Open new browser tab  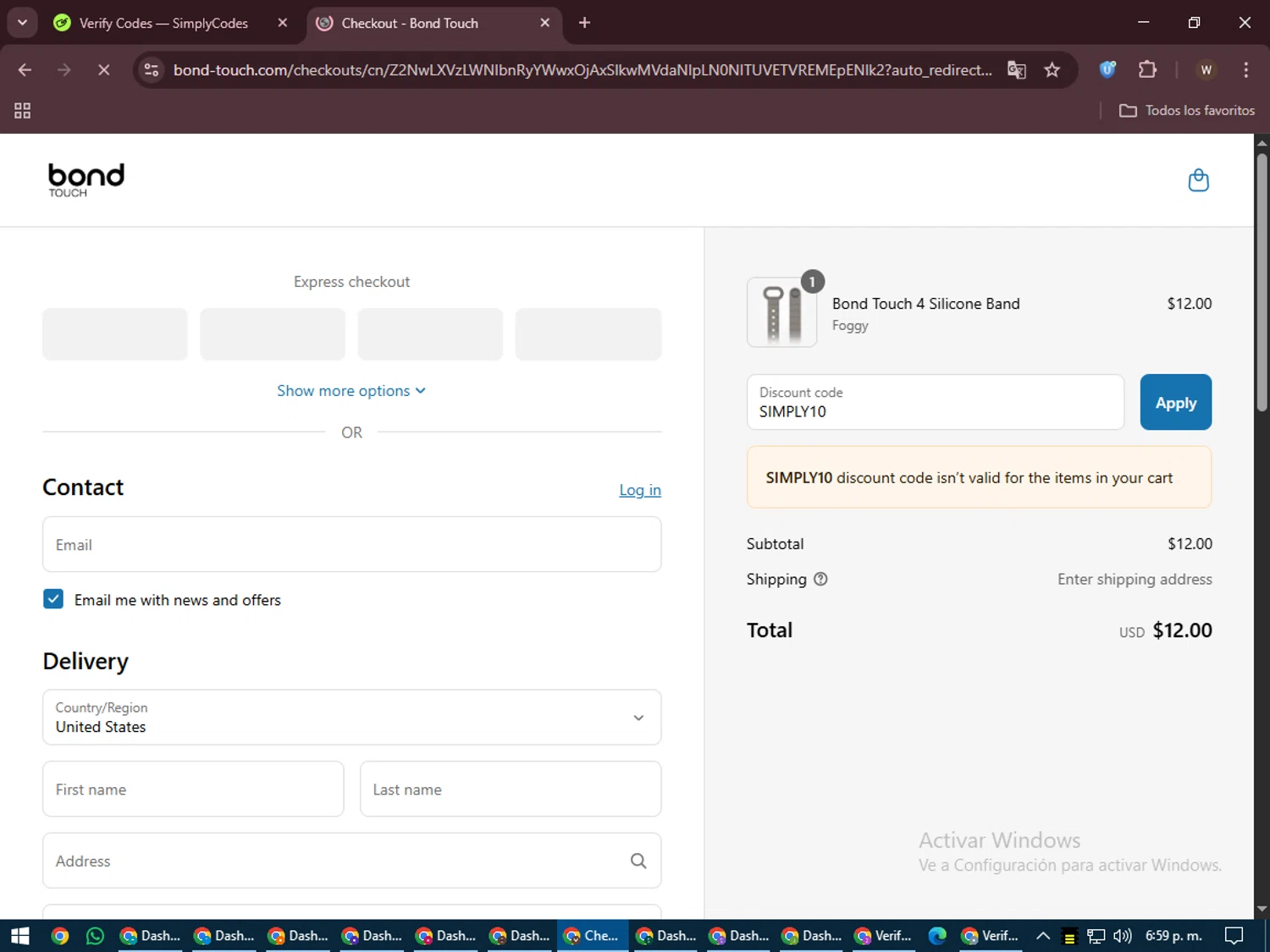point(584,23)
